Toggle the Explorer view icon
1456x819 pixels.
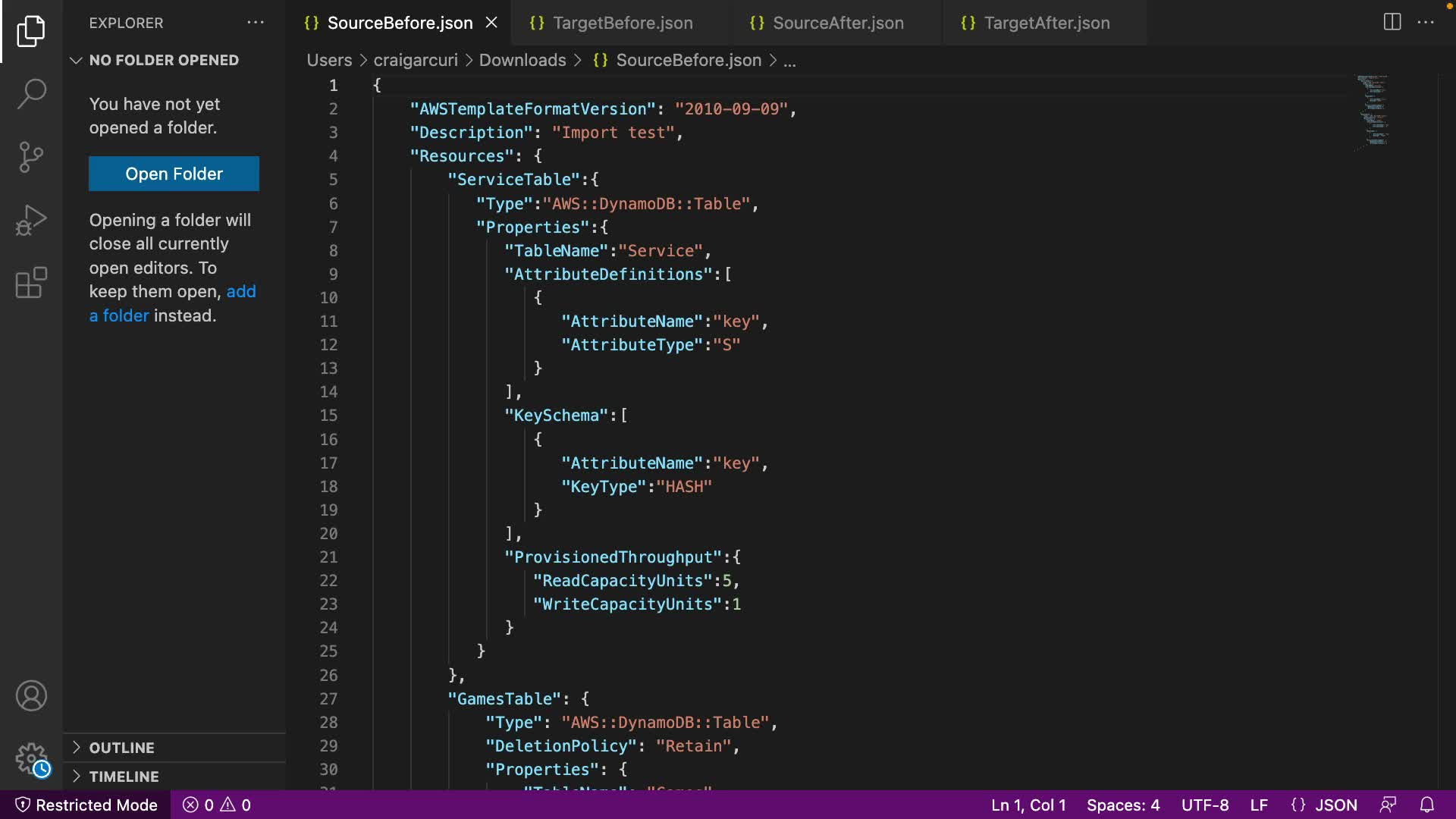coord(31,31)
